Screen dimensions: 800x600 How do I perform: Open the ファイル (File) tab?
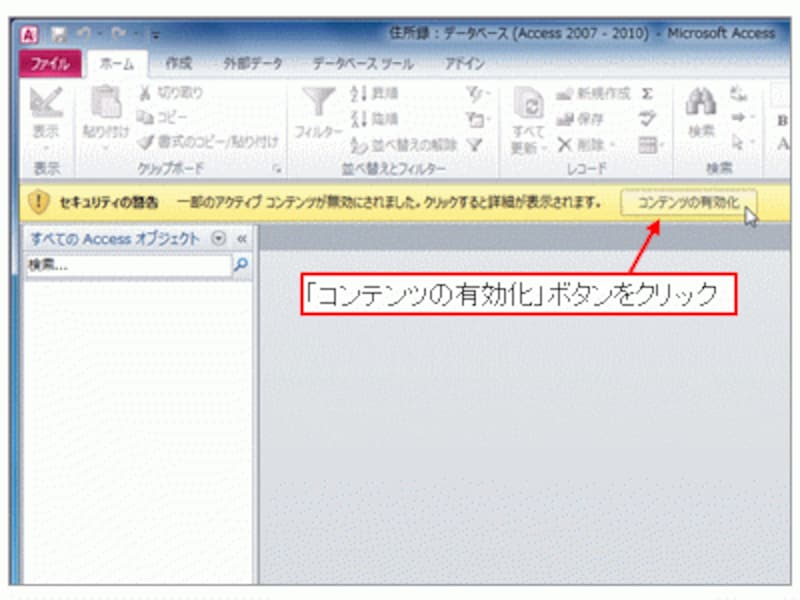coord(50,64)
